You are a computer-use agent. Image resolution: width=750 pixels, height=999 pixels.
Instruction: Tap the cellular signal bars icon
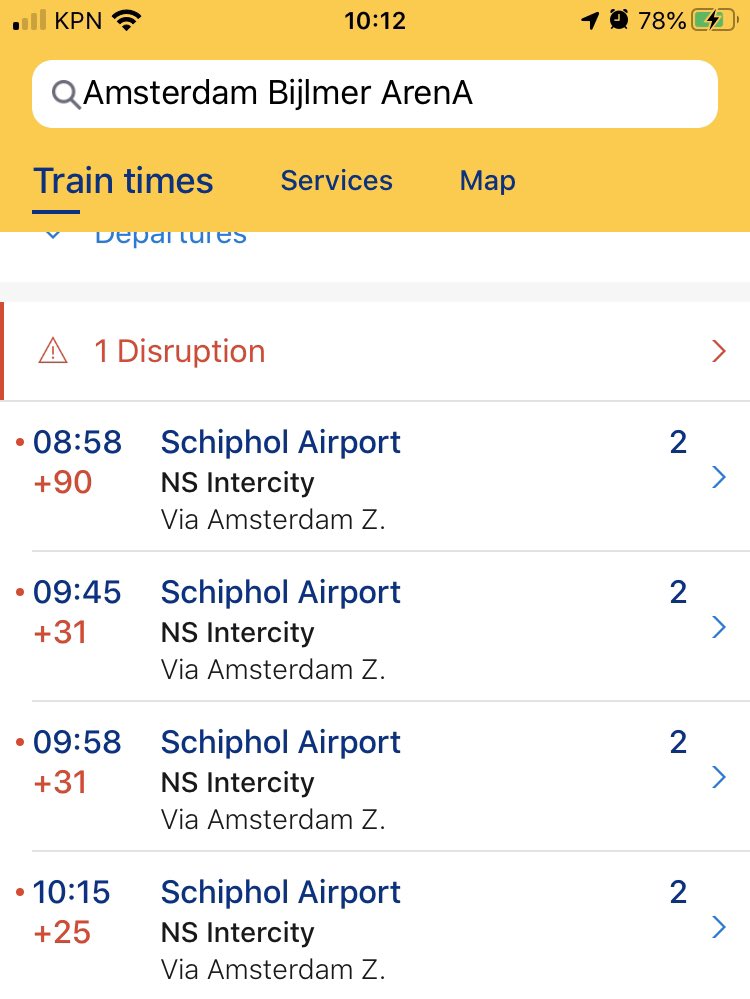pos(29,20)
